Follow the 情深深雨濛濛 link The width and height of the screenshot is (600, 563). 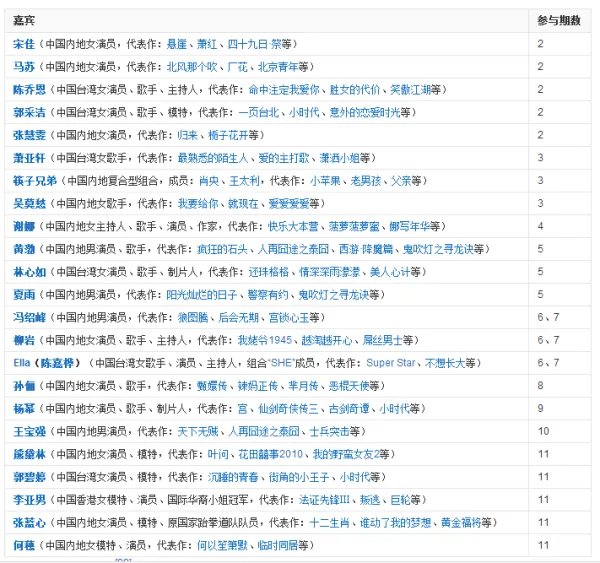tap(330, 272)
